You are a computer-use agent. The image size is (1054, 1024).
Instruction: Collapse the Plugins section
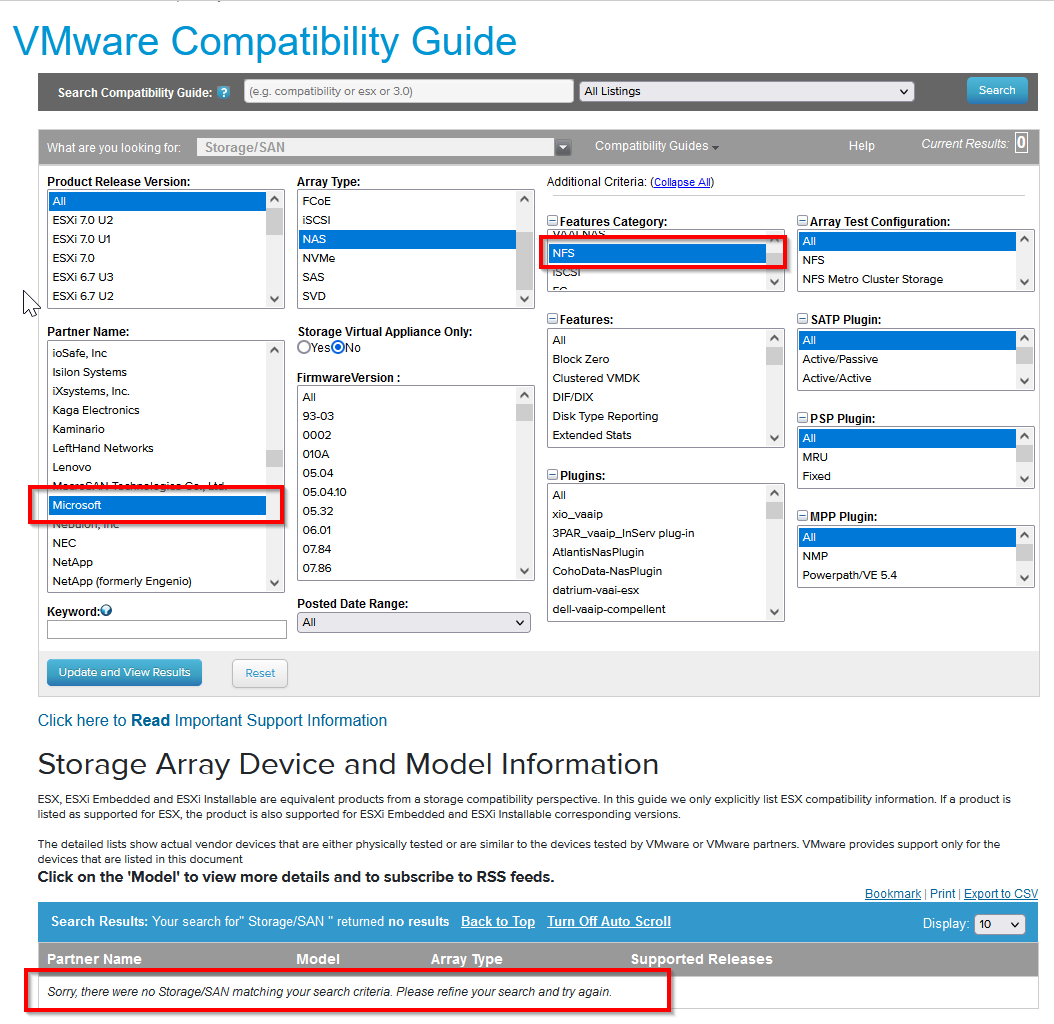click(553, 475)
